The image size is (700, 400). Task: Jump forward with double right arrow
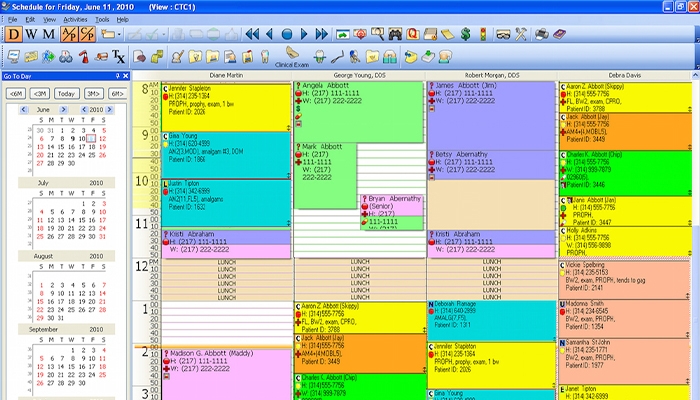click(322, 34)
